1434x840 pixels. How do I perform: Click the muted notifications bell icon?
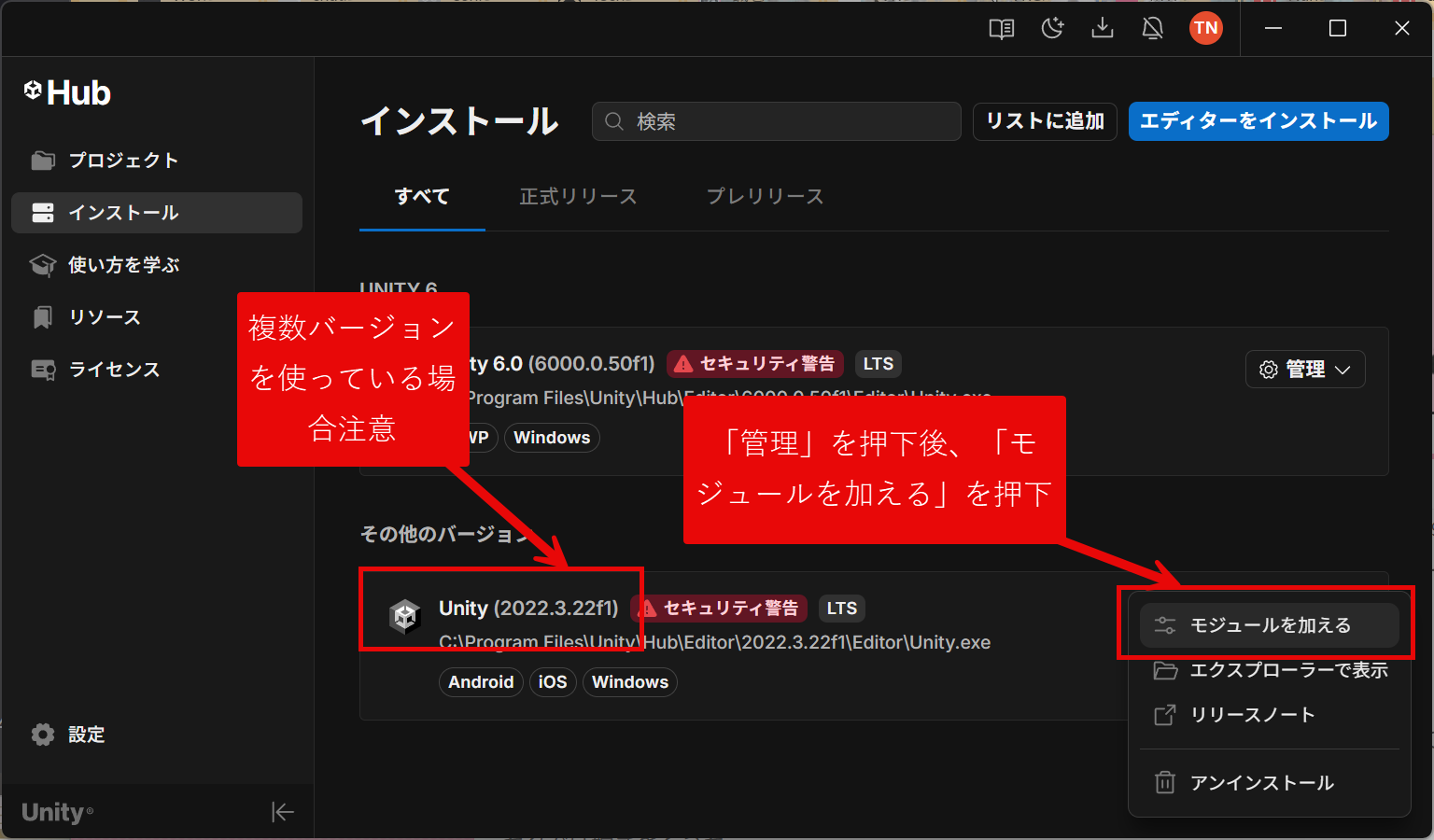tap(1153, 29)
